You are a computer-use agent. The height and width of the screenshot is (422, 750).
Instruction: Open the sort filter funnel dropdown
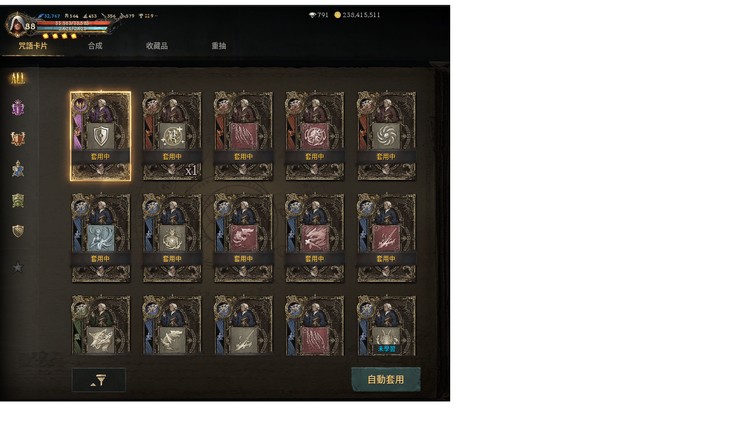tap(99, 380)
